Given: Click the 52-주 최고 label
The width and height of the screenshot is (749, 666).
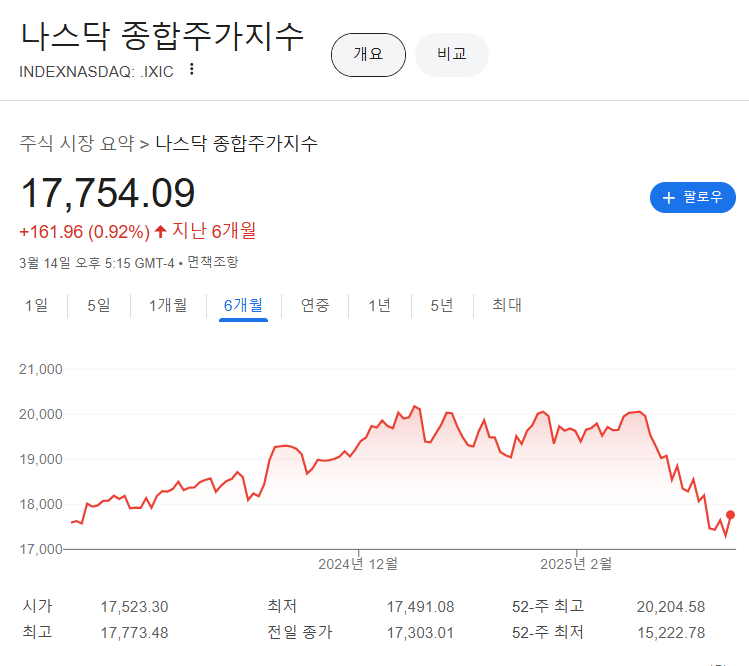Looking at the screenshot, I should [x=548, y=606].
